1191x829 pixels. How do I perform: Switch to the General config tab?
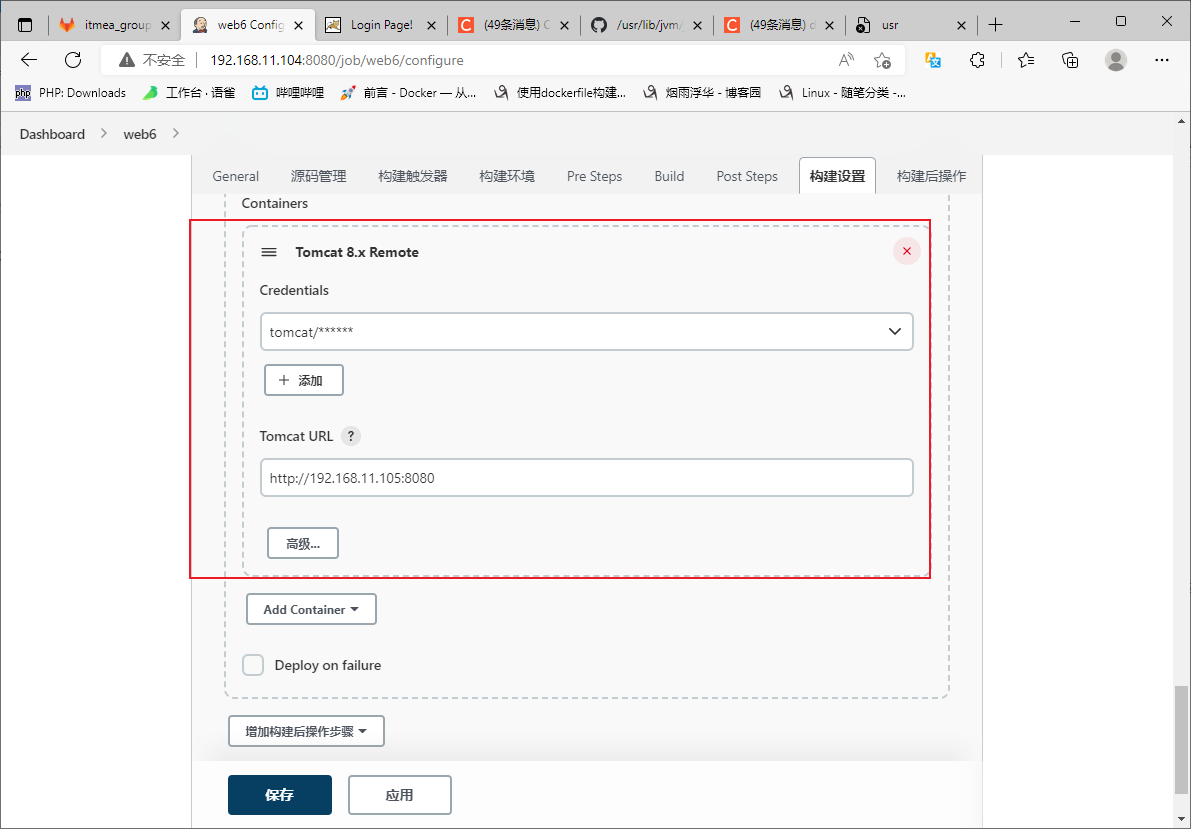(x=235, y=176)
